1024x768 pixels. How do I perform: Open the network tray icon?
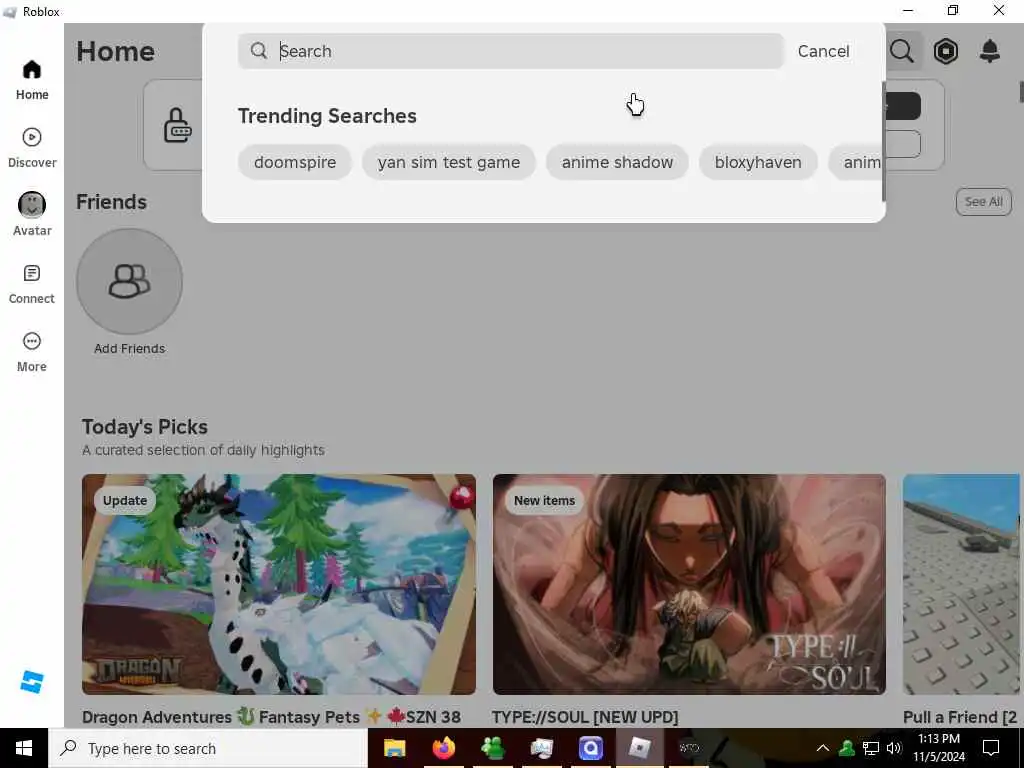point(871,748)
